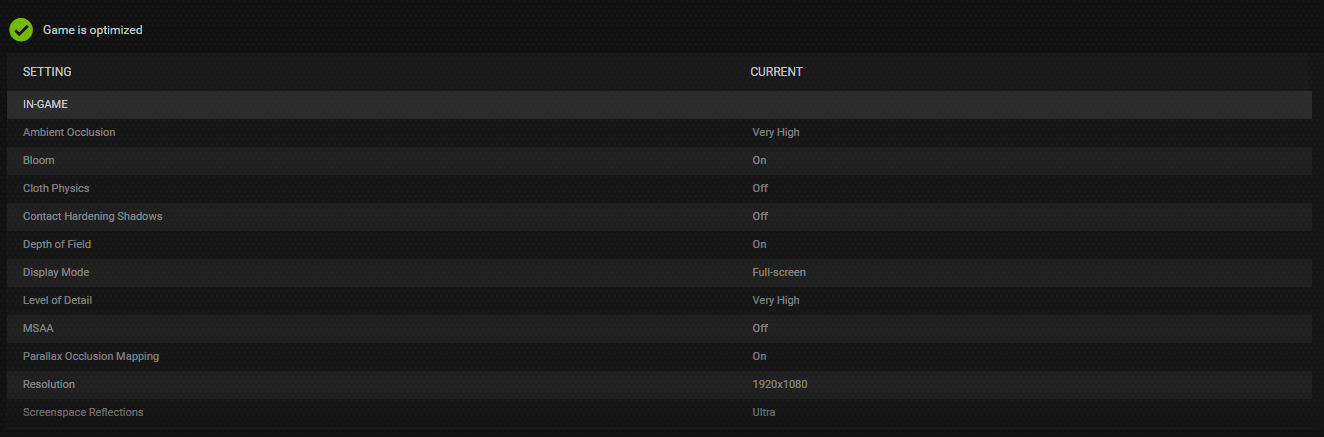Click the MSAA setting label
Viewport: 1324px width, 437px height.
coord(37,328)
